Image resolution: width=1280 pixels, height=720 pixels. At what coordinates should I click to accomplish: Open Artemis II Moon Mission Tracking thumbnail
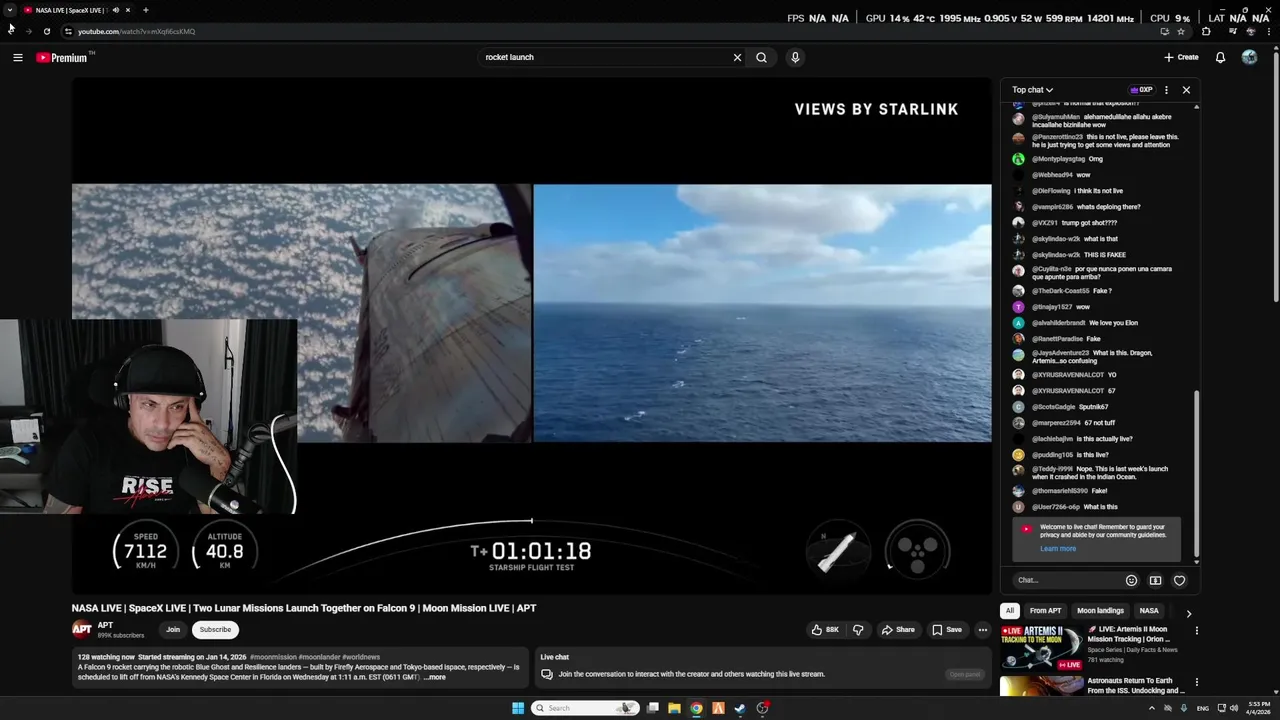click(1041, 647)
